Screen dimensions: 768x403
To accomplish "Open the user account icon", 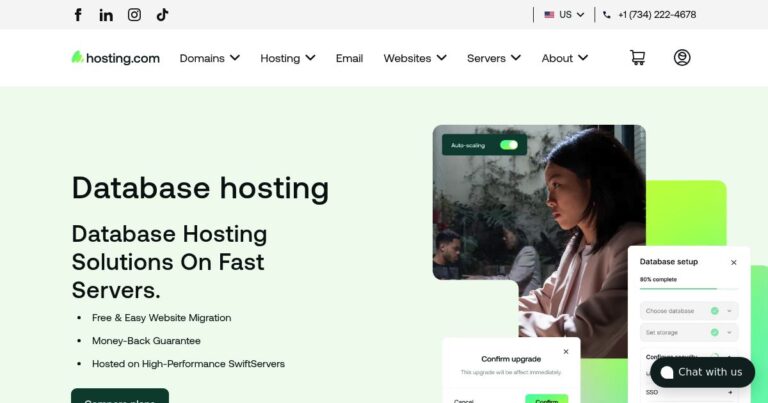I will pos(682,58).
